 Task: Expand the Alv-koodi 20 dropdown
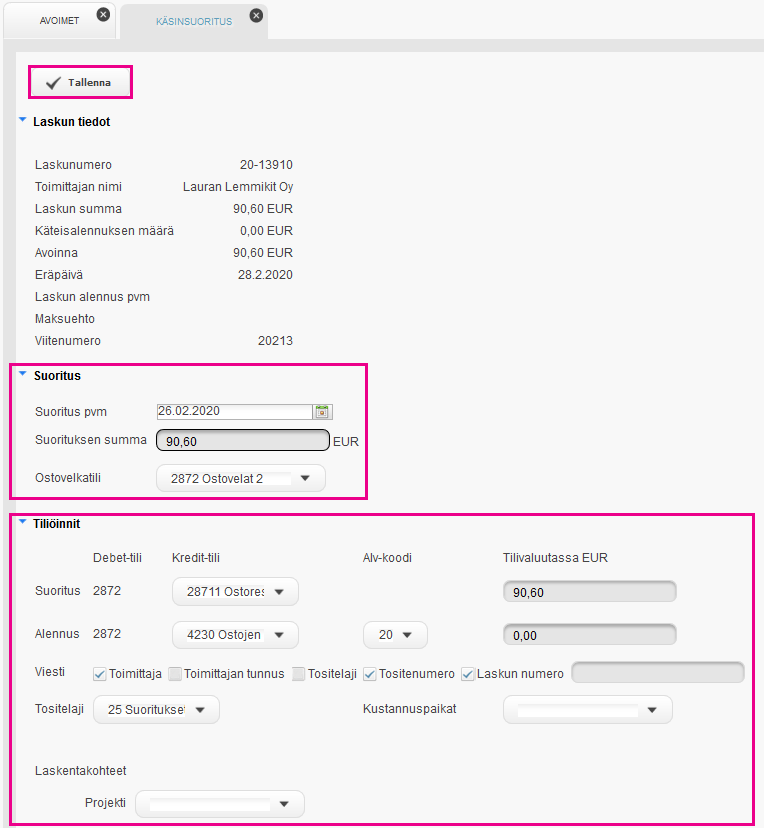[394, 634]
